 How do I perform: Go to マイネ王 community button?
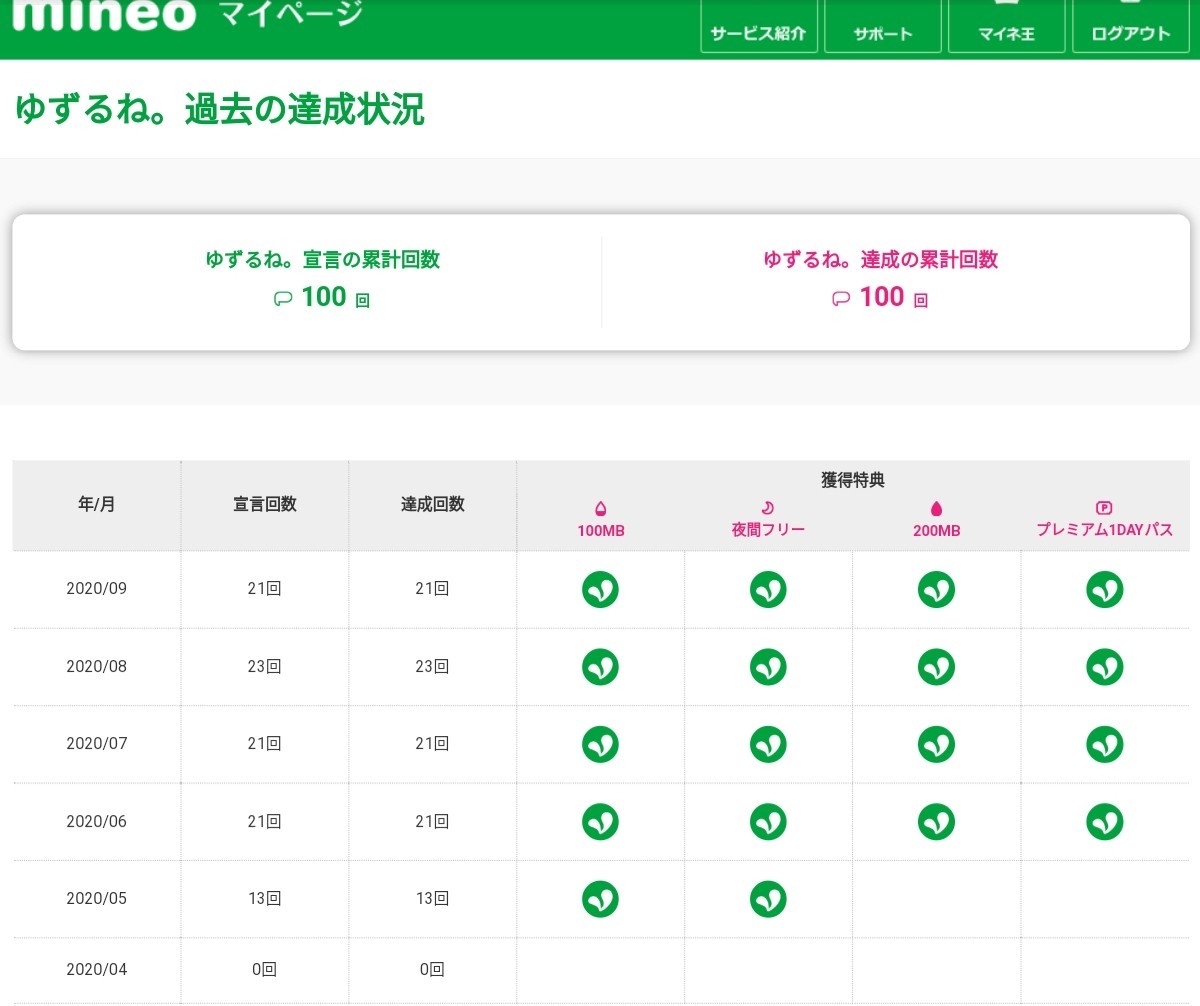pyautogui.click(x=1006, y=26)
